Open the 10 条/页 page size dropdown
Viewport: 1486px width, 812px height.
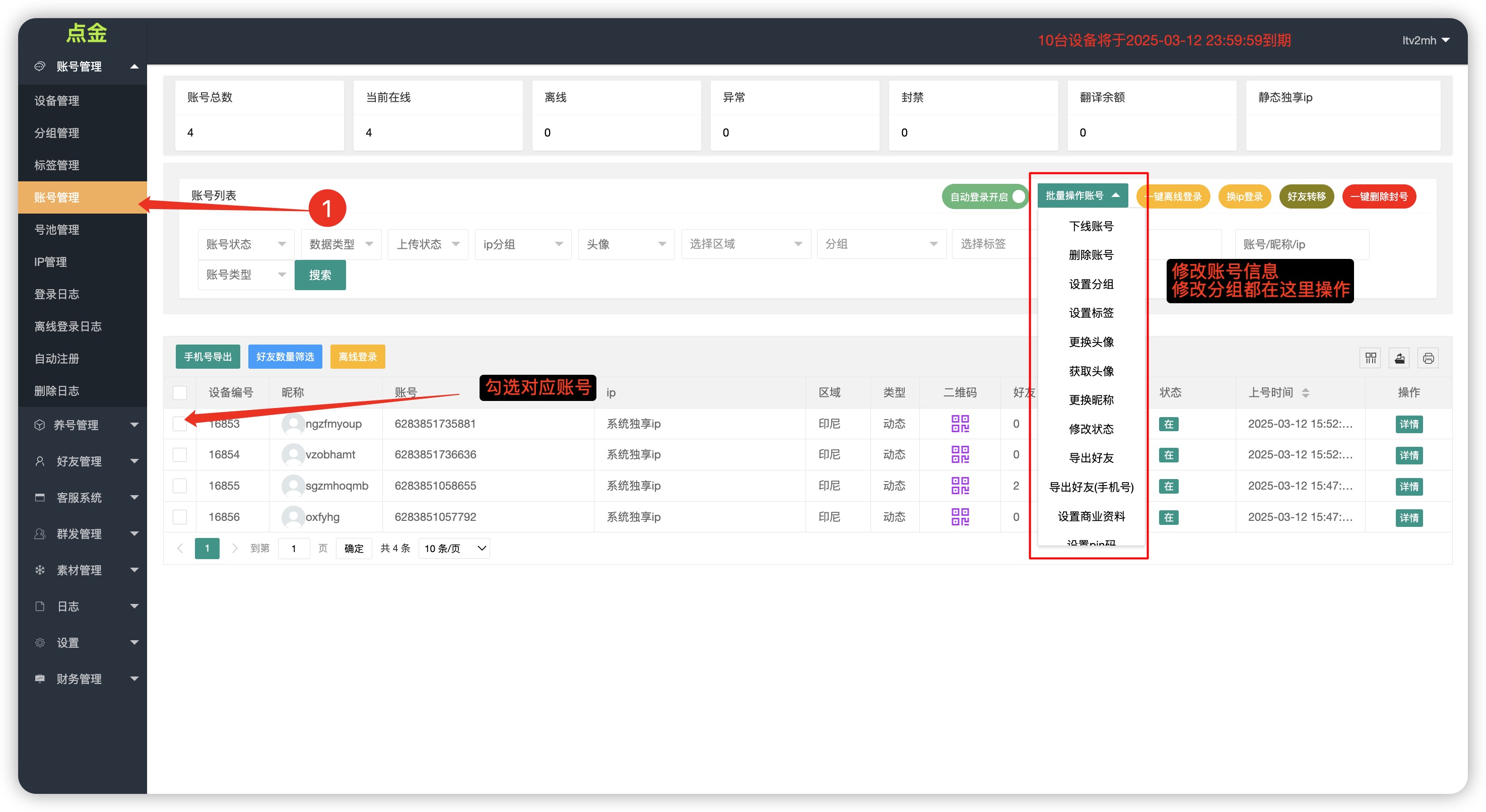[x=454, y=548]
